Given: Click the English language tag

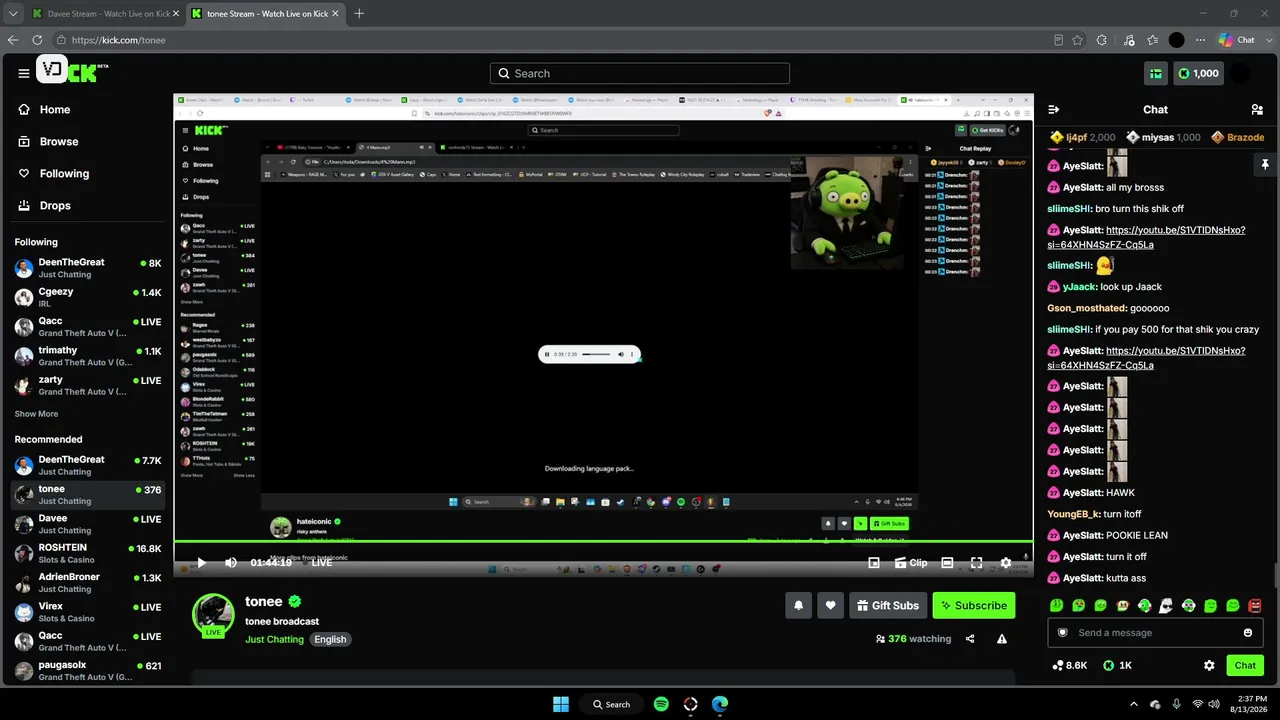Looking at the screenshot, I should pos(330,640).
